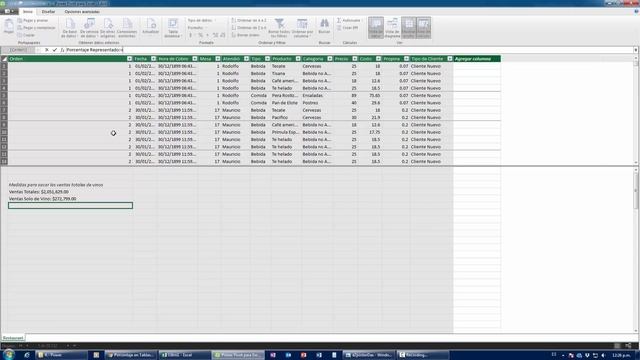Select the Ventas Solo de Vino measure cell

tap(70, 199)
